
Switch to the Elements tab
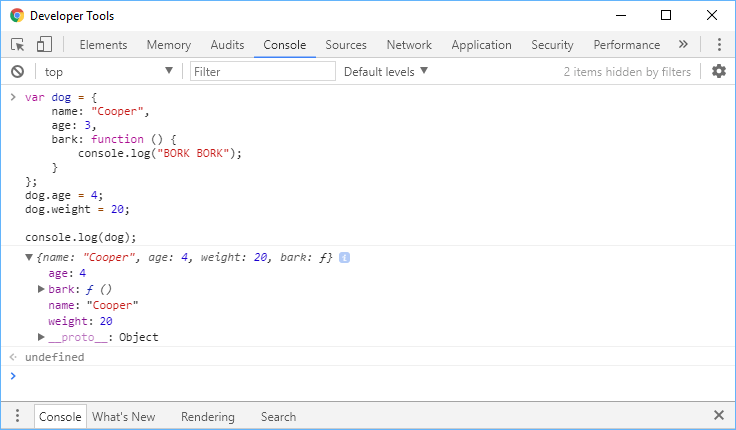point(103,45)
